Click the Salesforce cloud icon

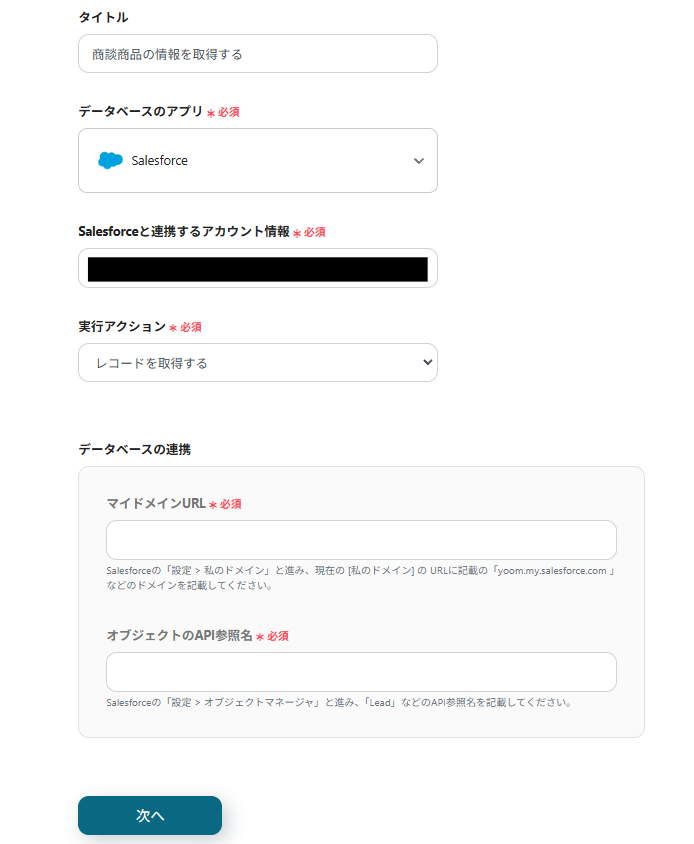pyautogui.click(x=111, y=160)
